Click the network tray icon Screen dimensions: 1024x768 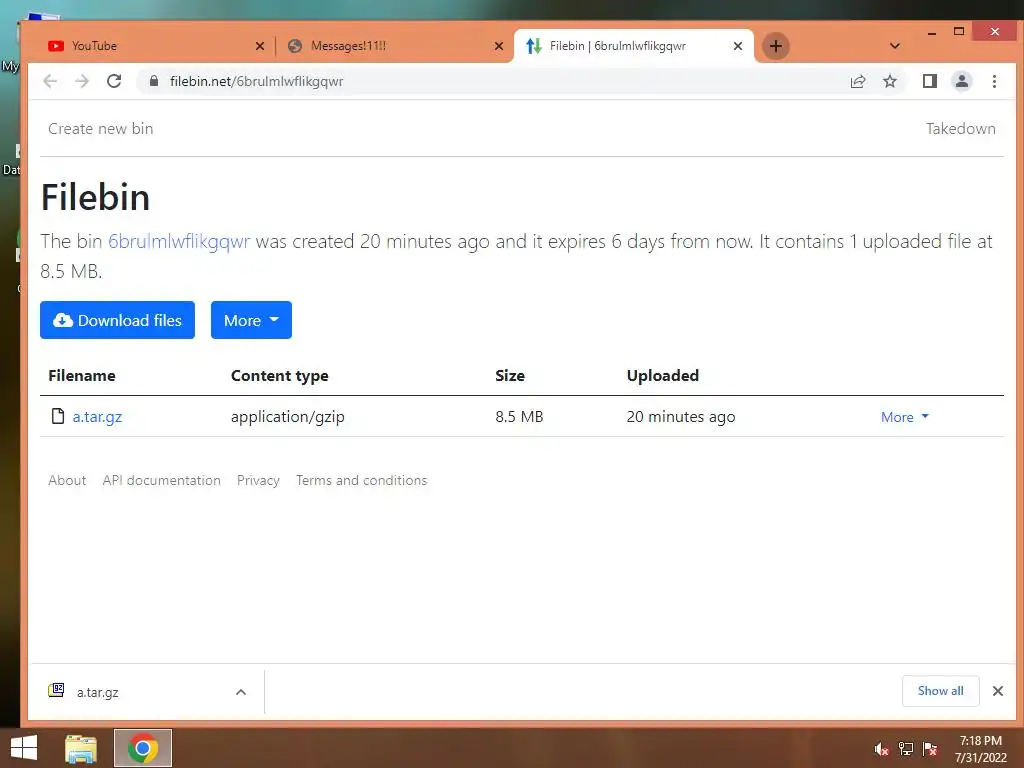point(906,749)
